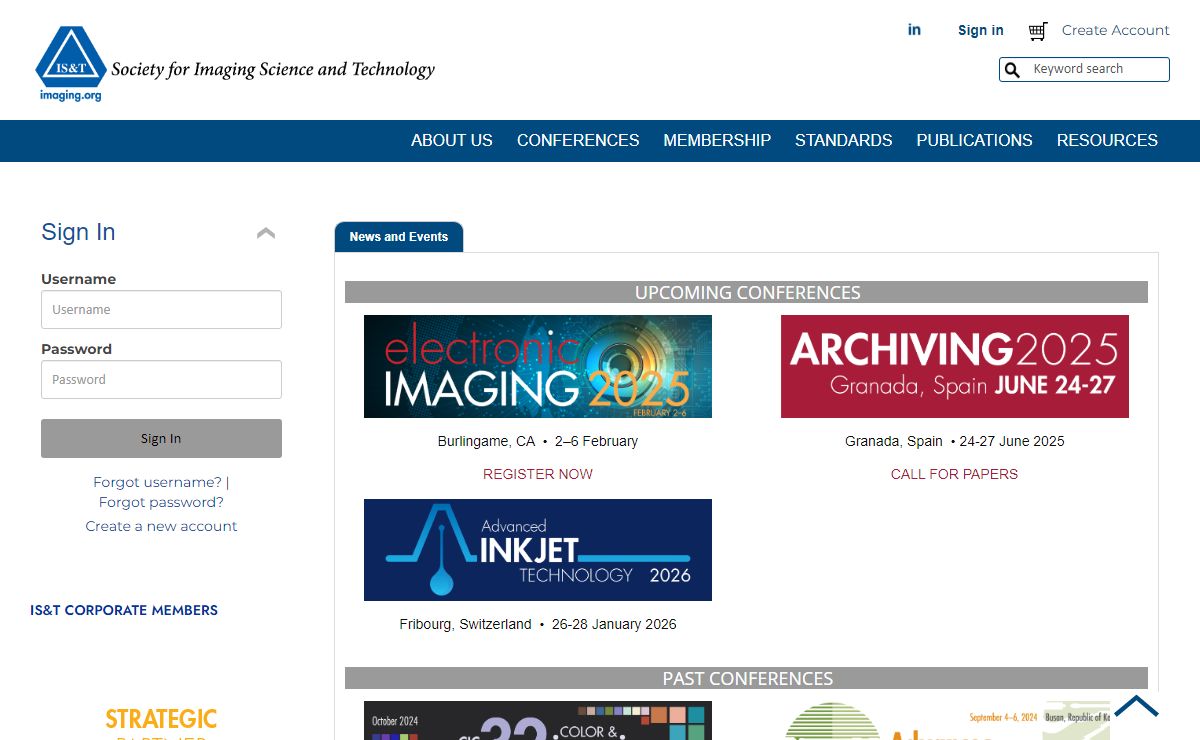Open the LinkedIn icon link
This screenshot has width=1200, height=740.
(914, 30)
